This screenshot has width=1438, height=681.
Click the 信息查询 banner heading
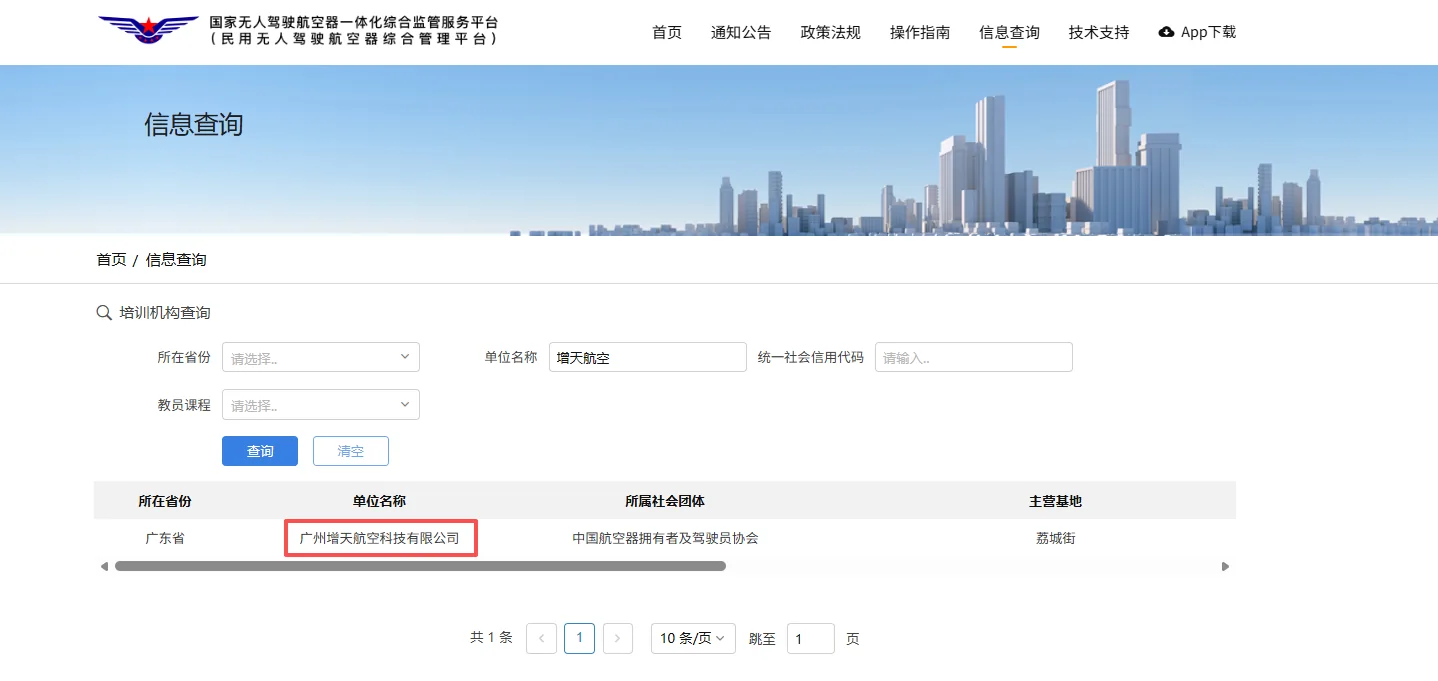(194, 125)
